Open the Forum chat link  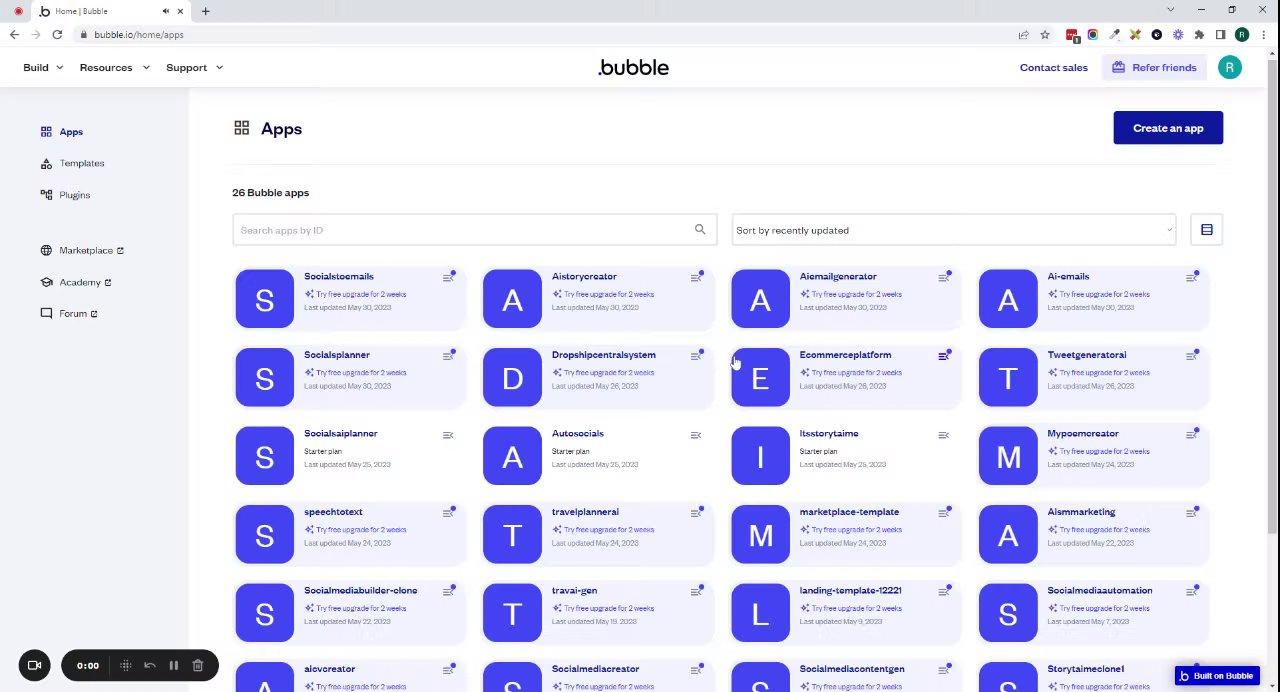tap(69, 314)
